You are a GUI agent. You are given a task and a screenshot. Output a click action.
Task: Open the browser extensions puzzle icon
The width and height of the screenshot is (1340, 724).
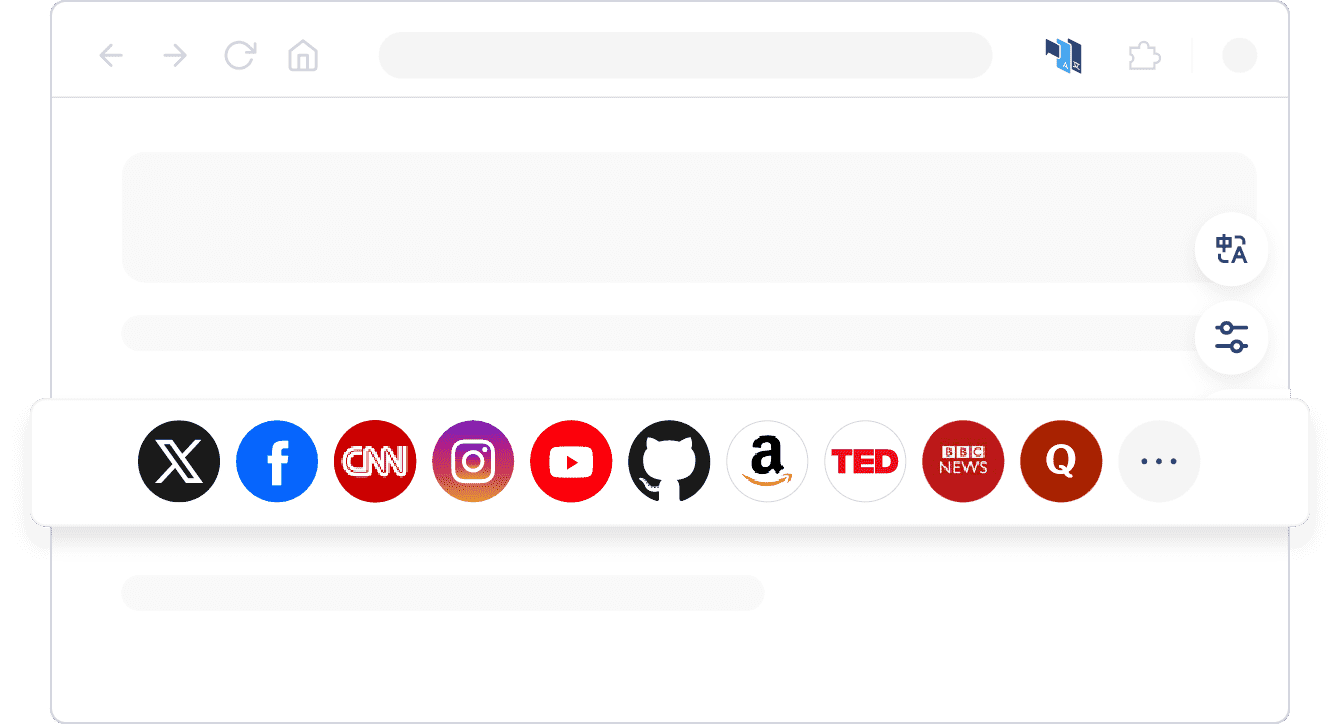[1144, 56]
